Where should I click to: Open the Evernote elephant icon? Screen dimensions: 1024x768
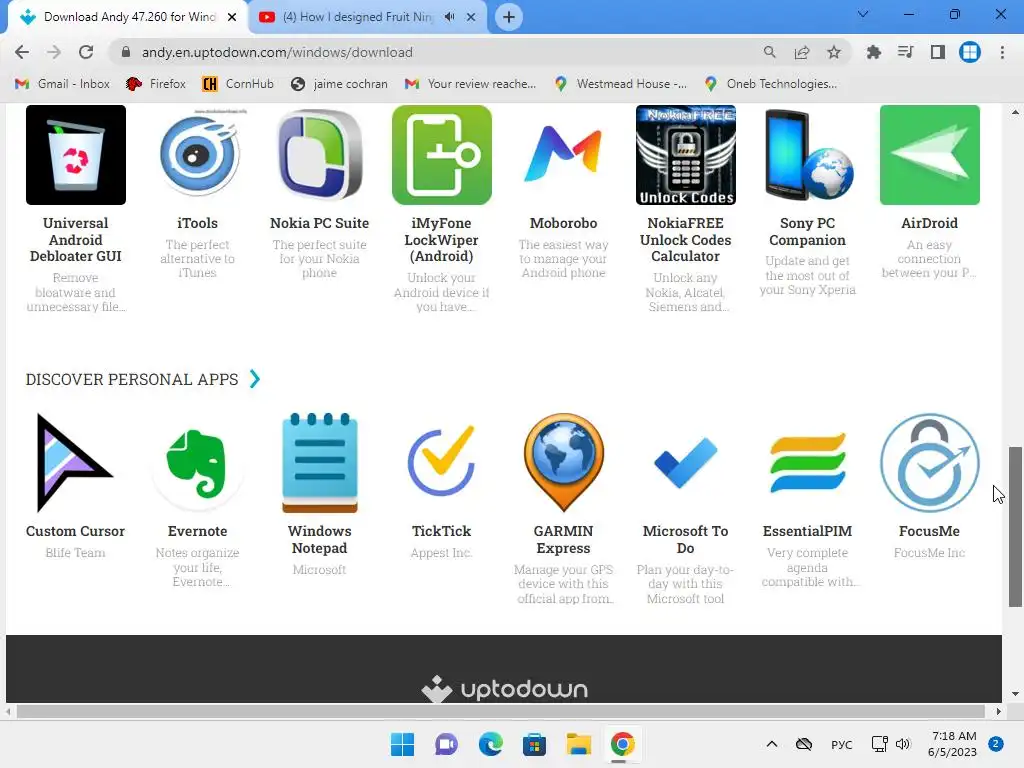[197, 463]
